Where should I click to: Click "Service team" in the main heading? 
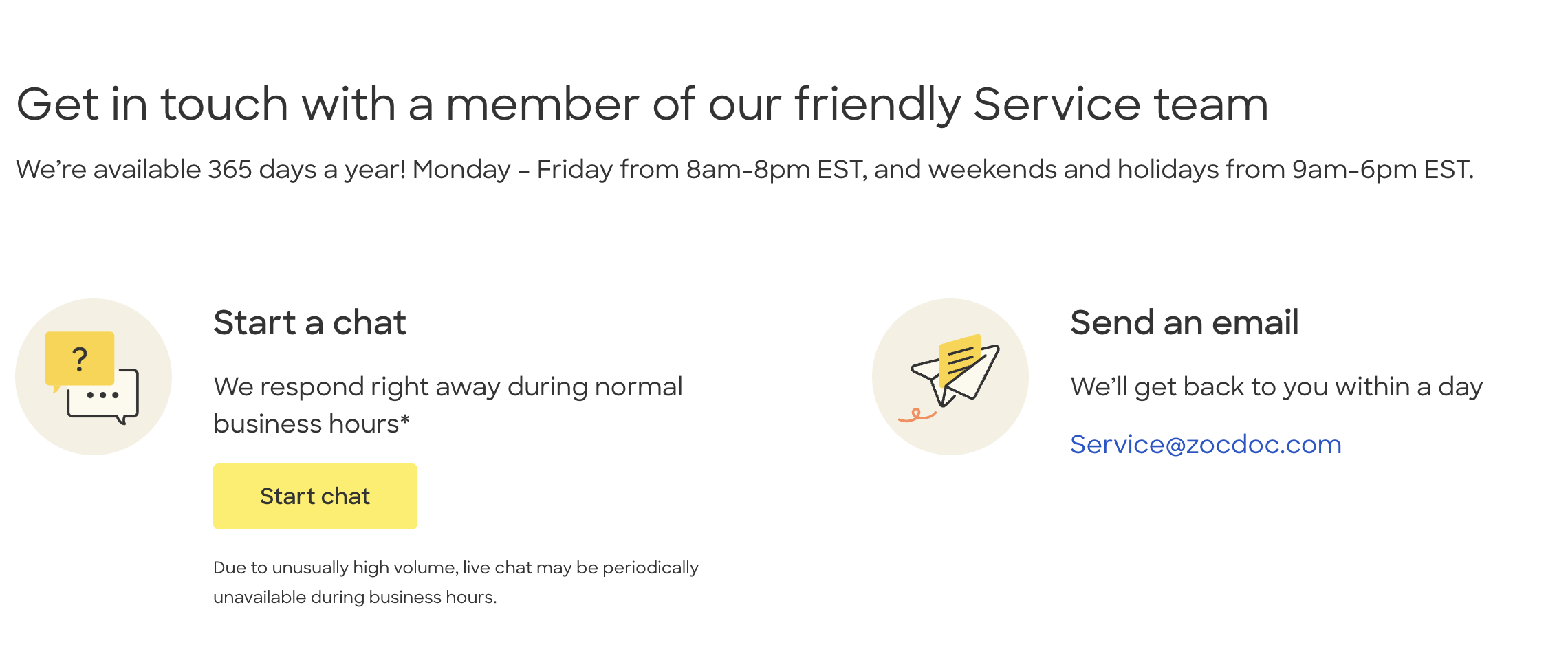[1120, 105]
